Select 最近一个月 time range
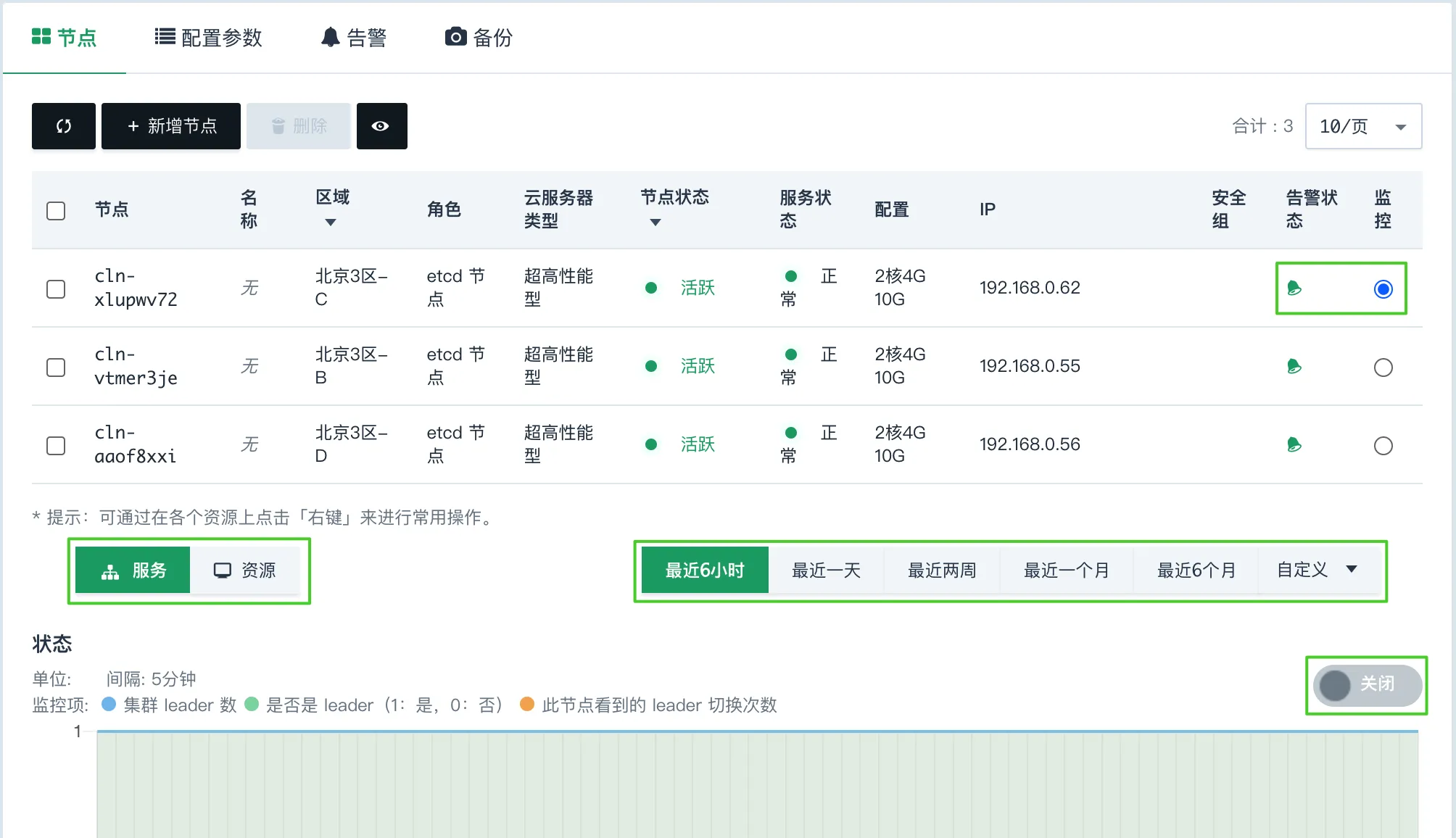Image resolution: width=1456 pixels, height=838 pixels. point(1067,571)
